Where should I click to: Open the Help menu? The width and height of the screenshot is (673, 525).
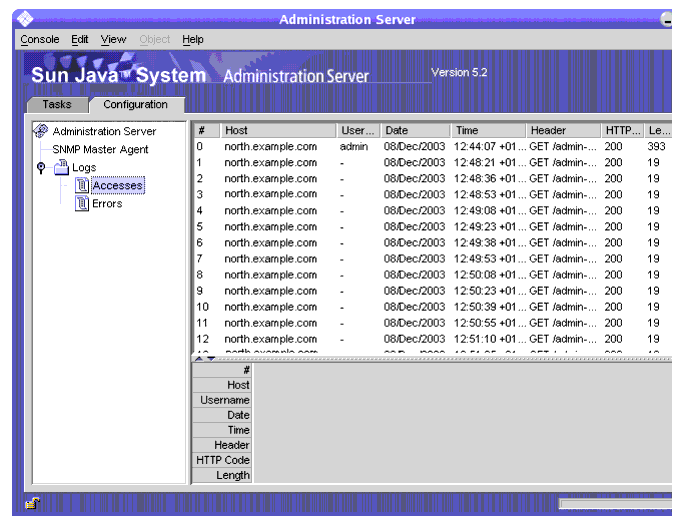pos(193,39)
